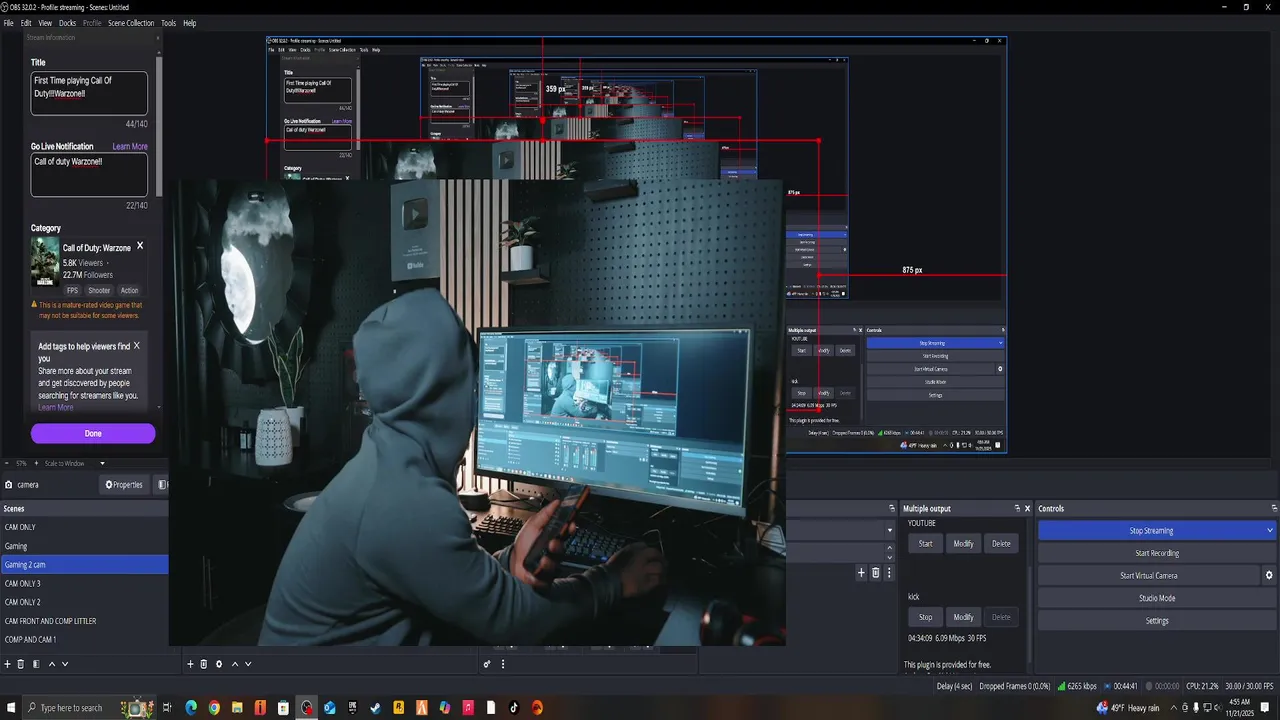This screenshot has height=720, width=1280.
Task: Open the Docks menu
Action: (67, 23)
